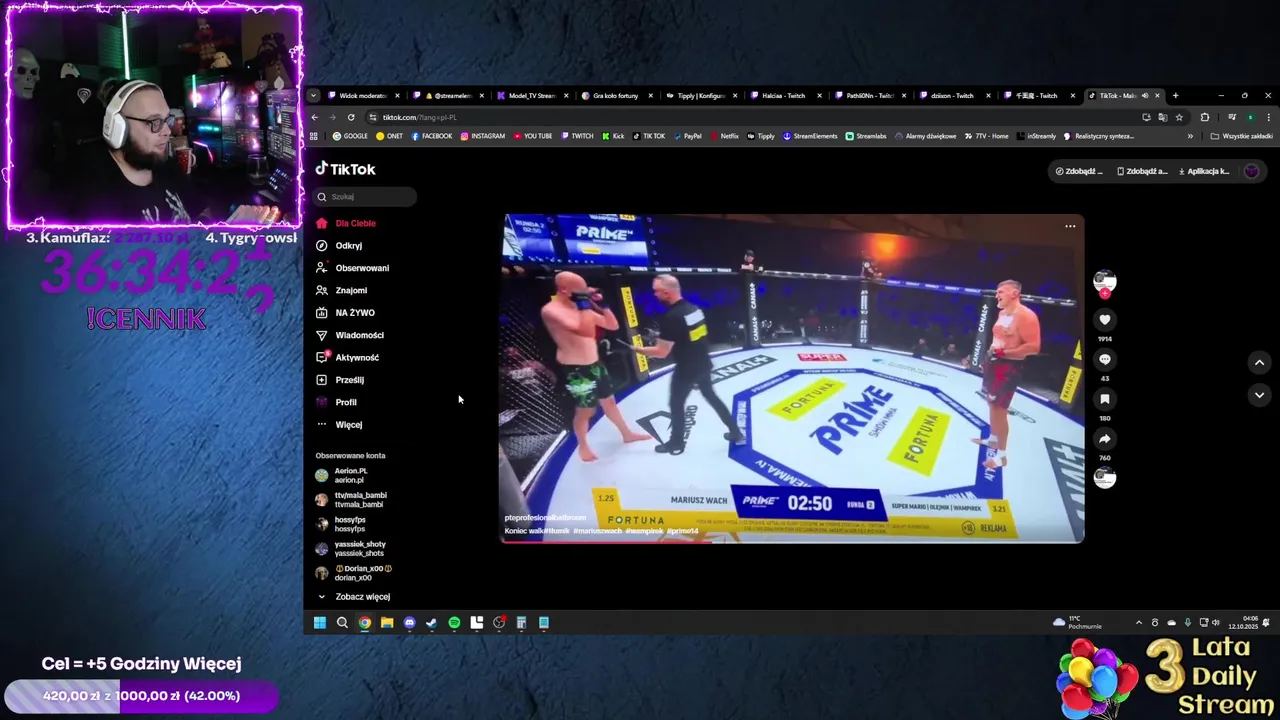Screen dimensions: 1280x720
Task: Open a new browser tab
Action: pos(1175,96)
